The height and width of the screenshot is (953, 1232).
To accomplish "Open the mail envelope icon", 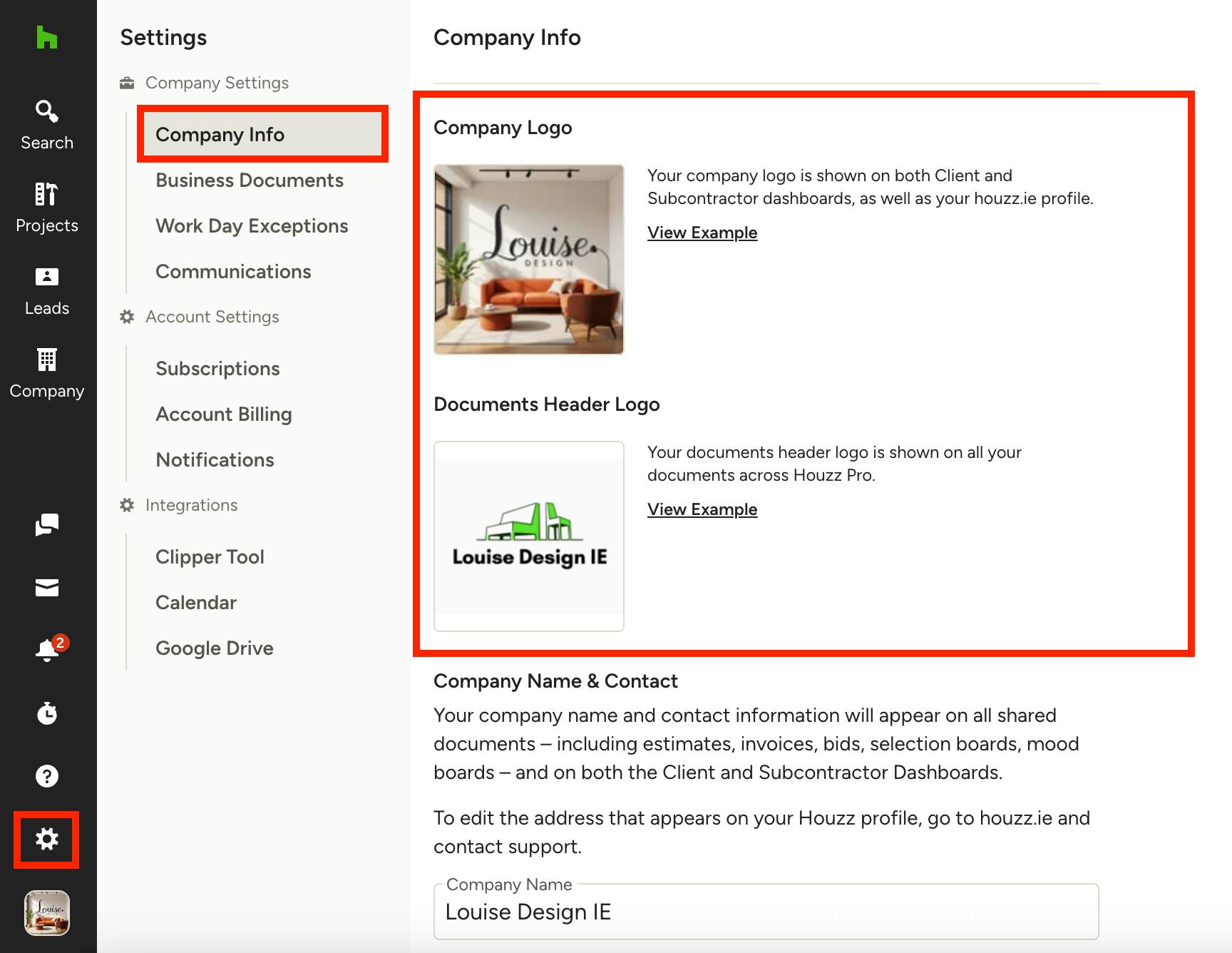I will click(47, 588).
